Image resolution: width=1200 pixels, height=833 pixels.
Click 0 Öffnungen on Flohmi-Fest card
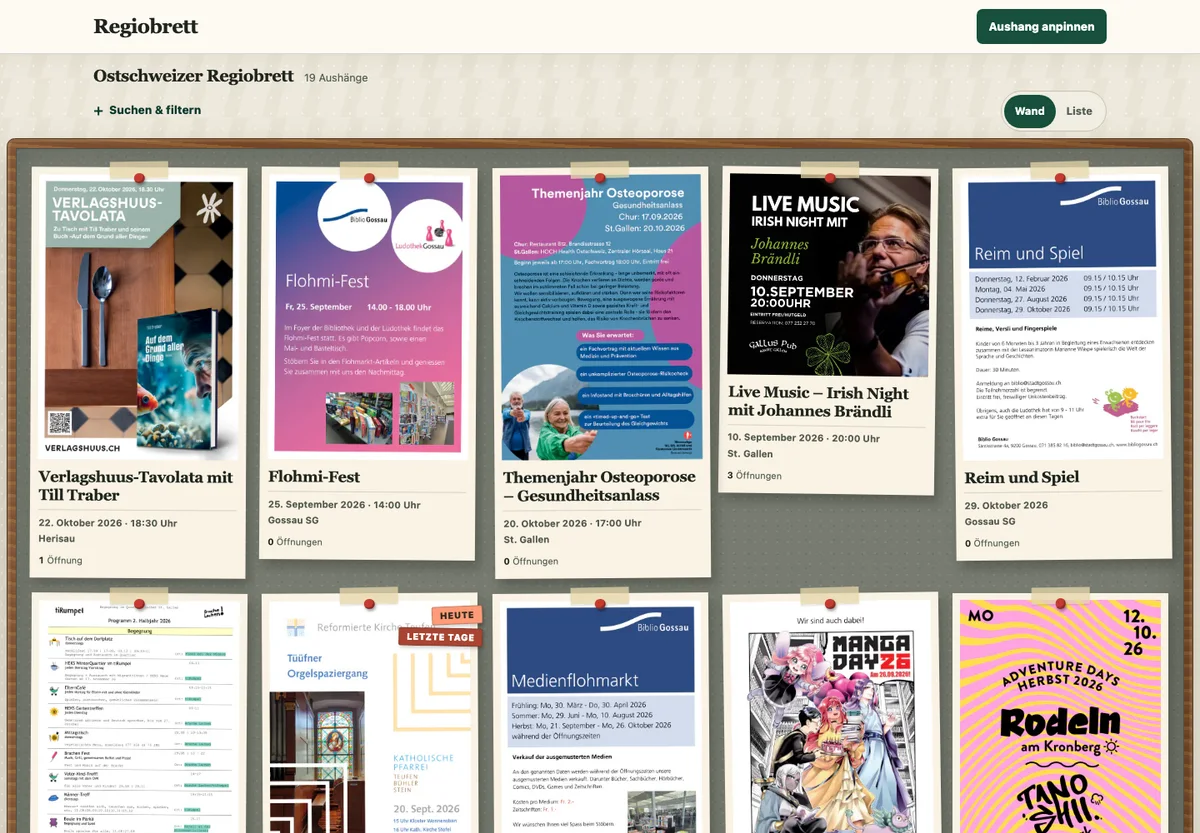coord(295,542)
